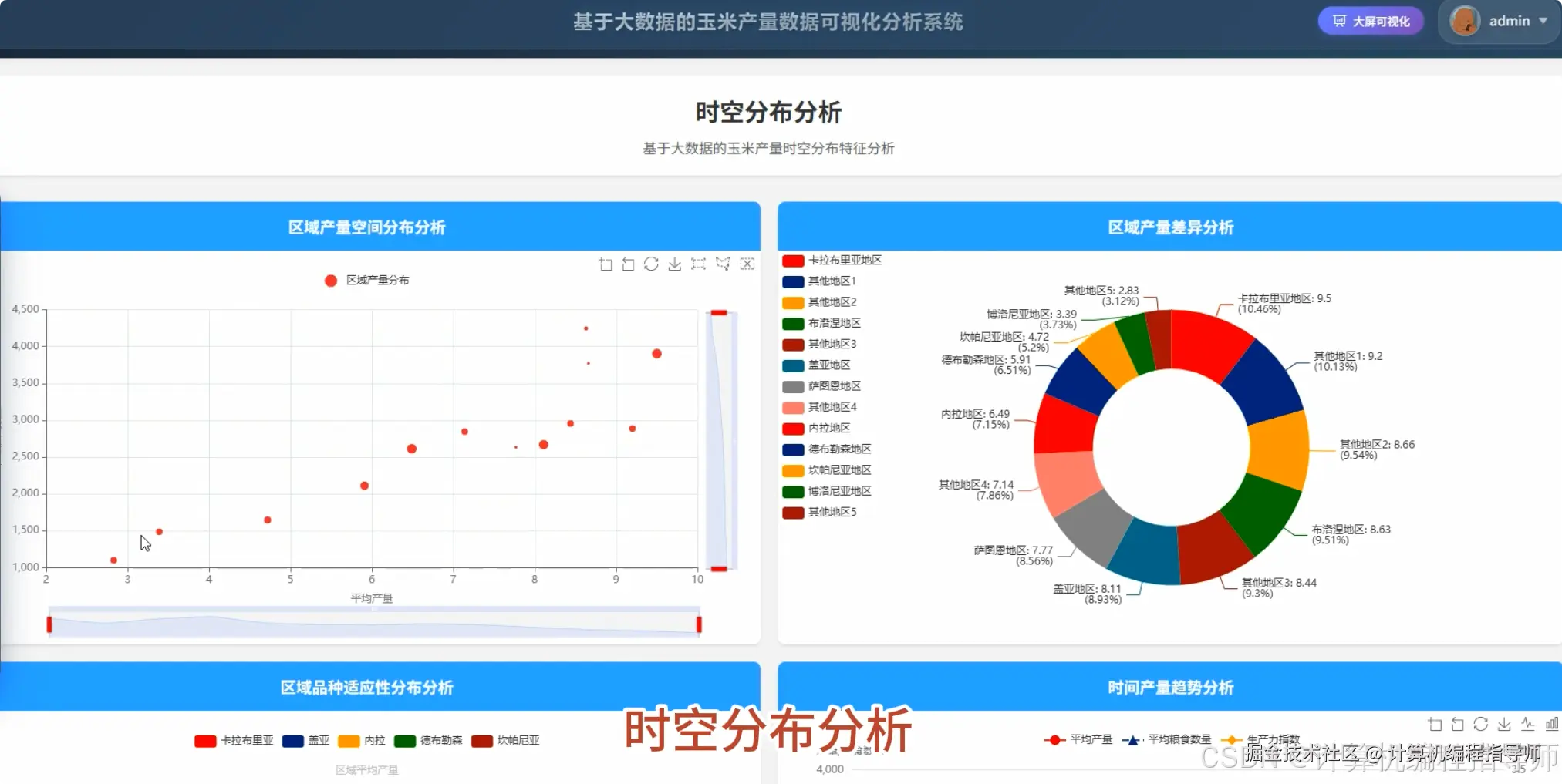Clear brush selections using the X icon

pos(747,264)
